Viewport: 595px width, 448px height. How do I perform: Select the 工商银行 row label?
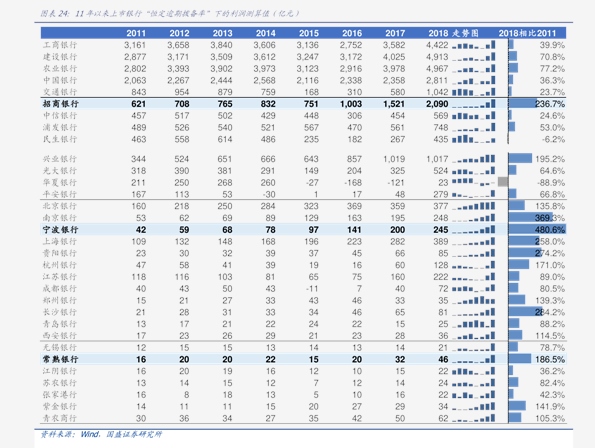tap(60, 45)
